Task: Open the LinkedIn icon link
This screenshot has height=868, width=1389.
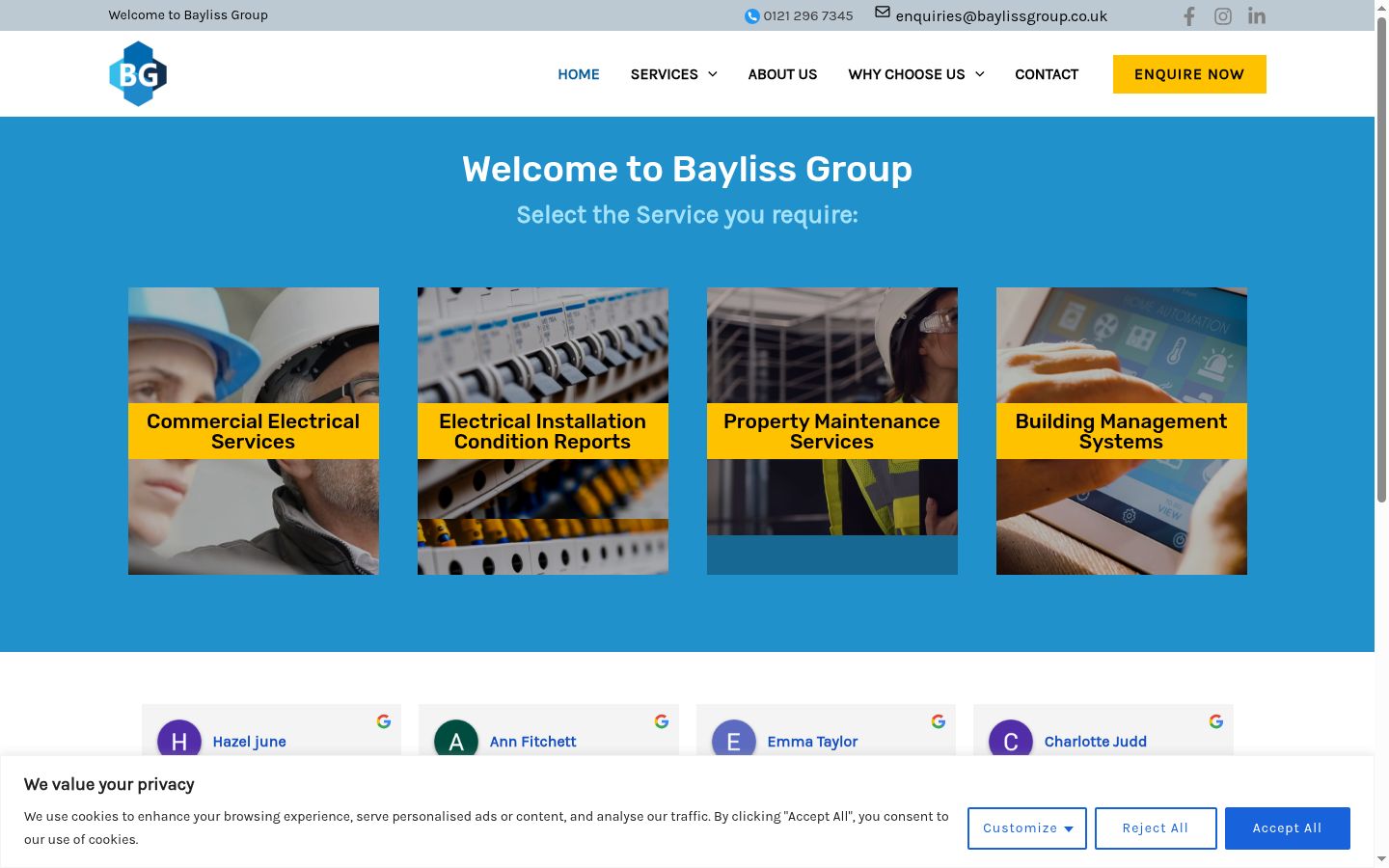Action: tap(1257, 16)
